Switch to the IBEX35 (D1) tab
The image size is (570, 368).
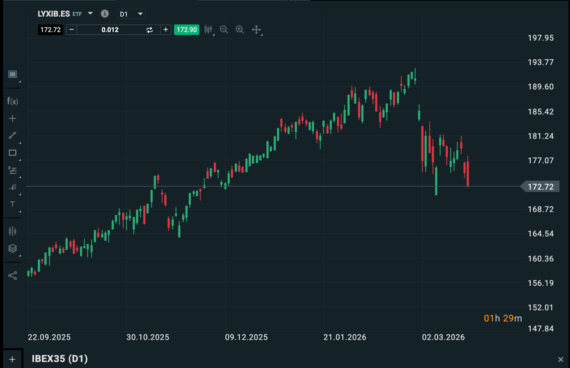60,359
